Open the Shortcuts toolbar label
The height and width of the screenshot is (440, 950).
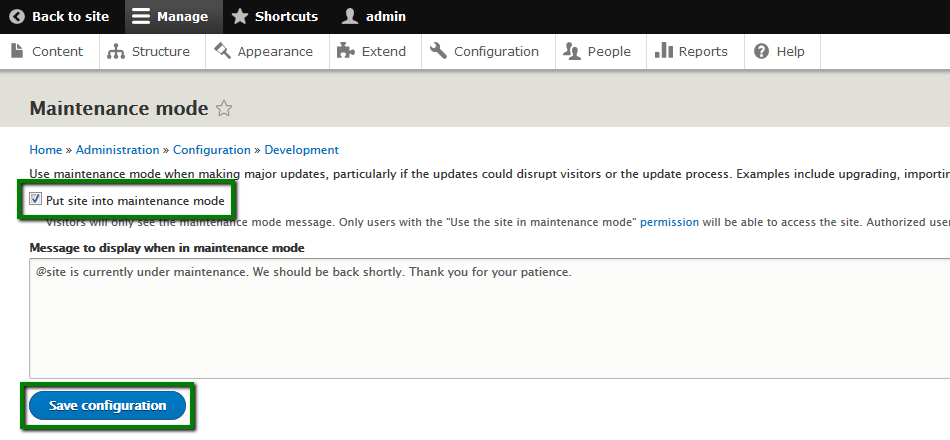point(287,17)
